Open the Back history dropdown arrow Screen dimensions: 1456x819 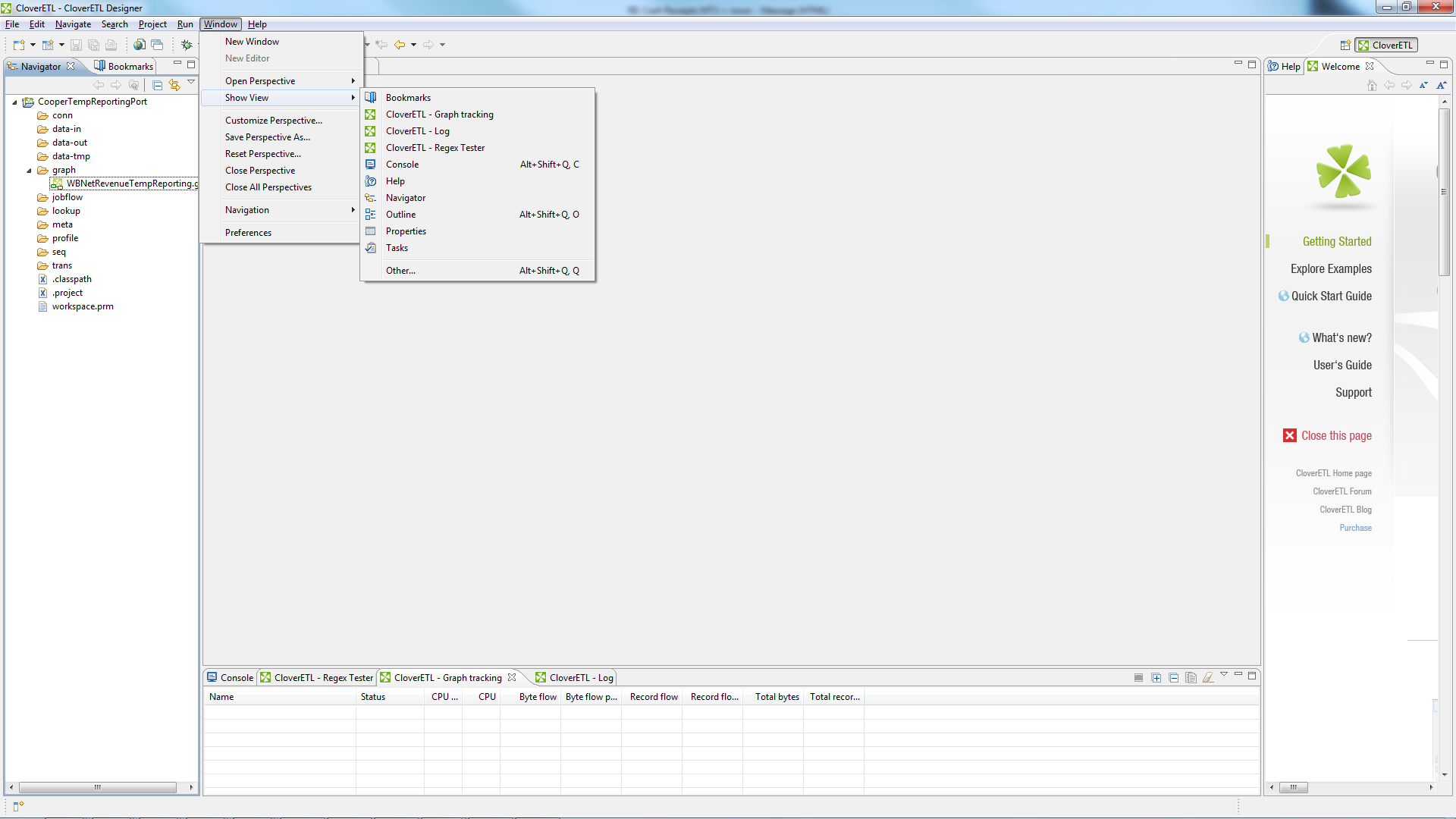pos(413,45)
